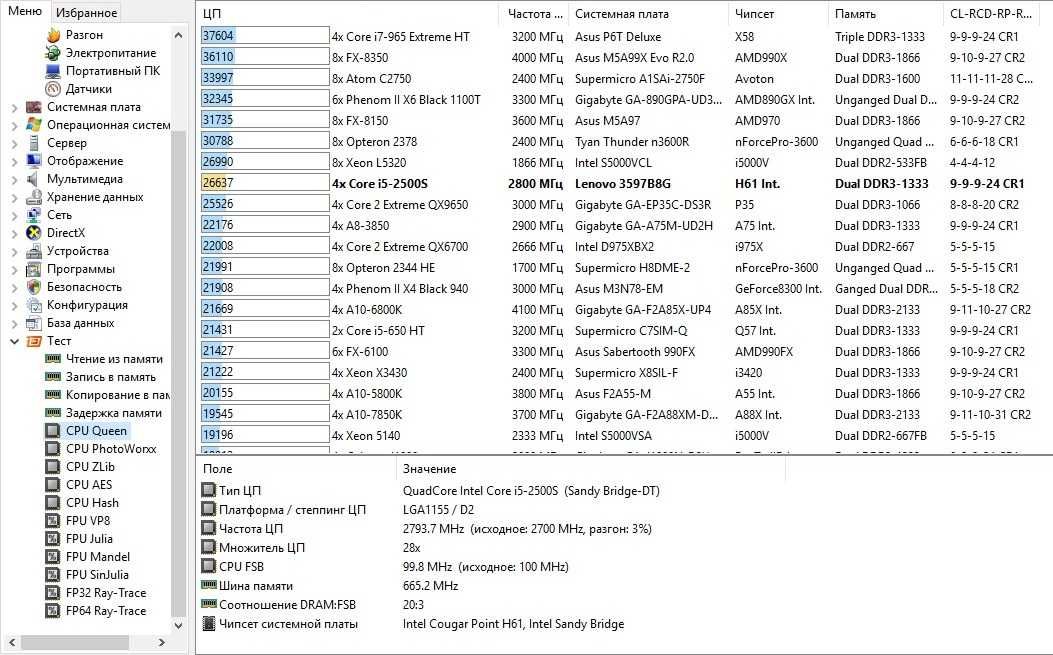Sort by Системная плата column header

(x=648, y=14)
